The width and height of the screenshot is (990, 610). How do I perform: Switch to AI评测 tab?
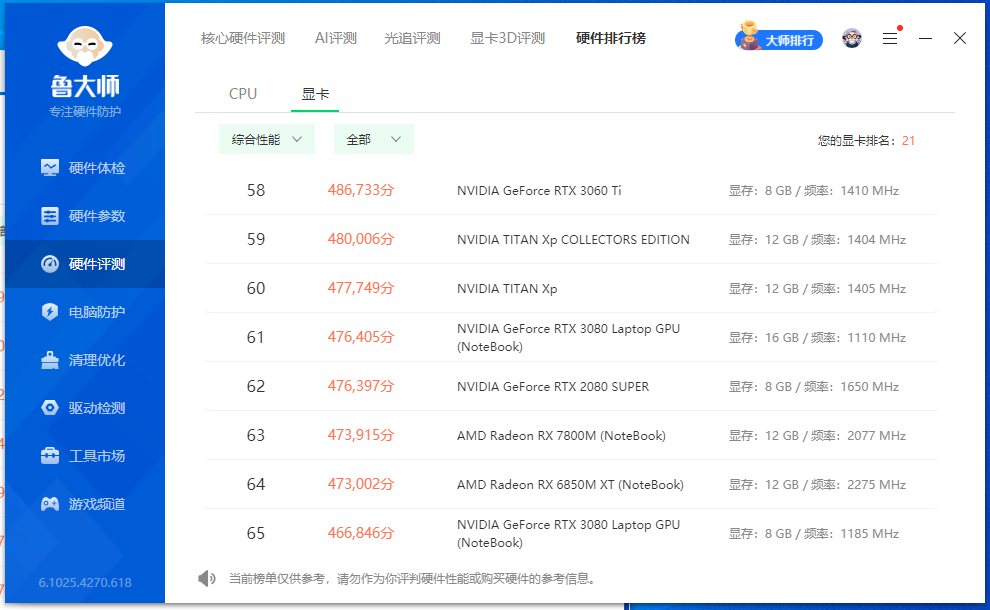tap(336, 39)
